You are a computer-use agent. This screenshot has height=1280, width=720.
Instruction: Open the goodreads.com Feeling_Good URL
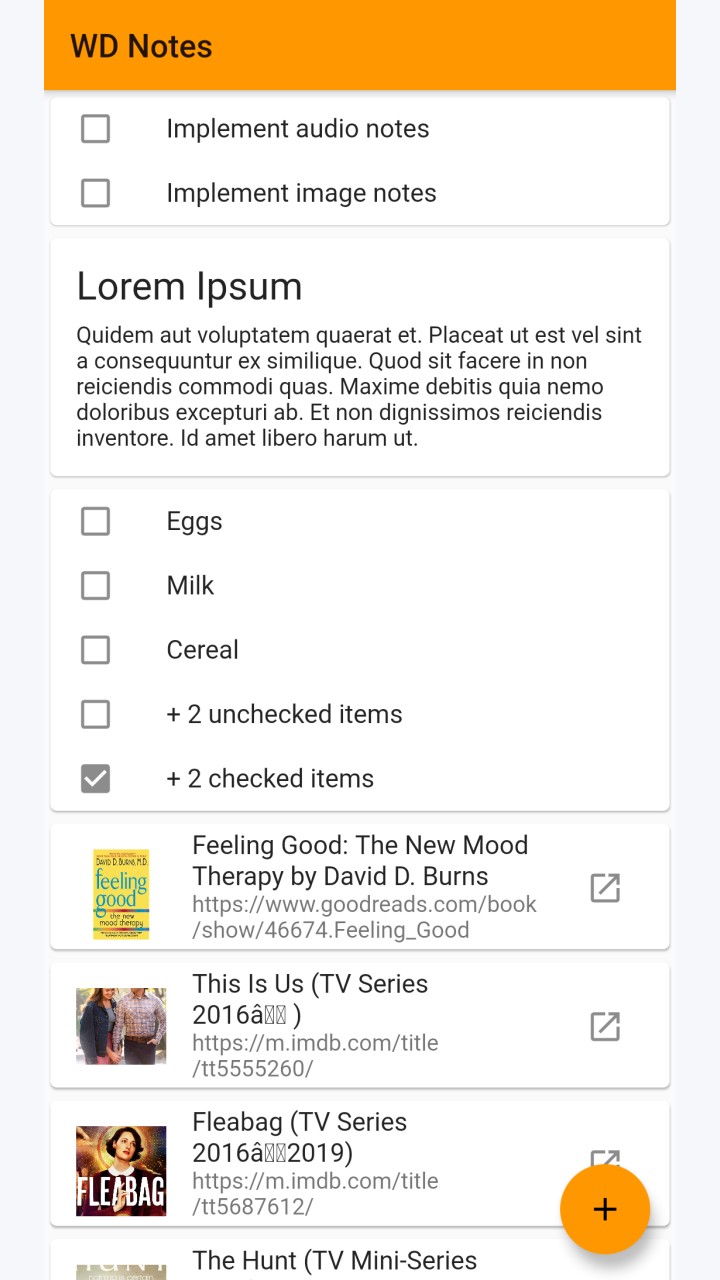(x=364, y=917)
